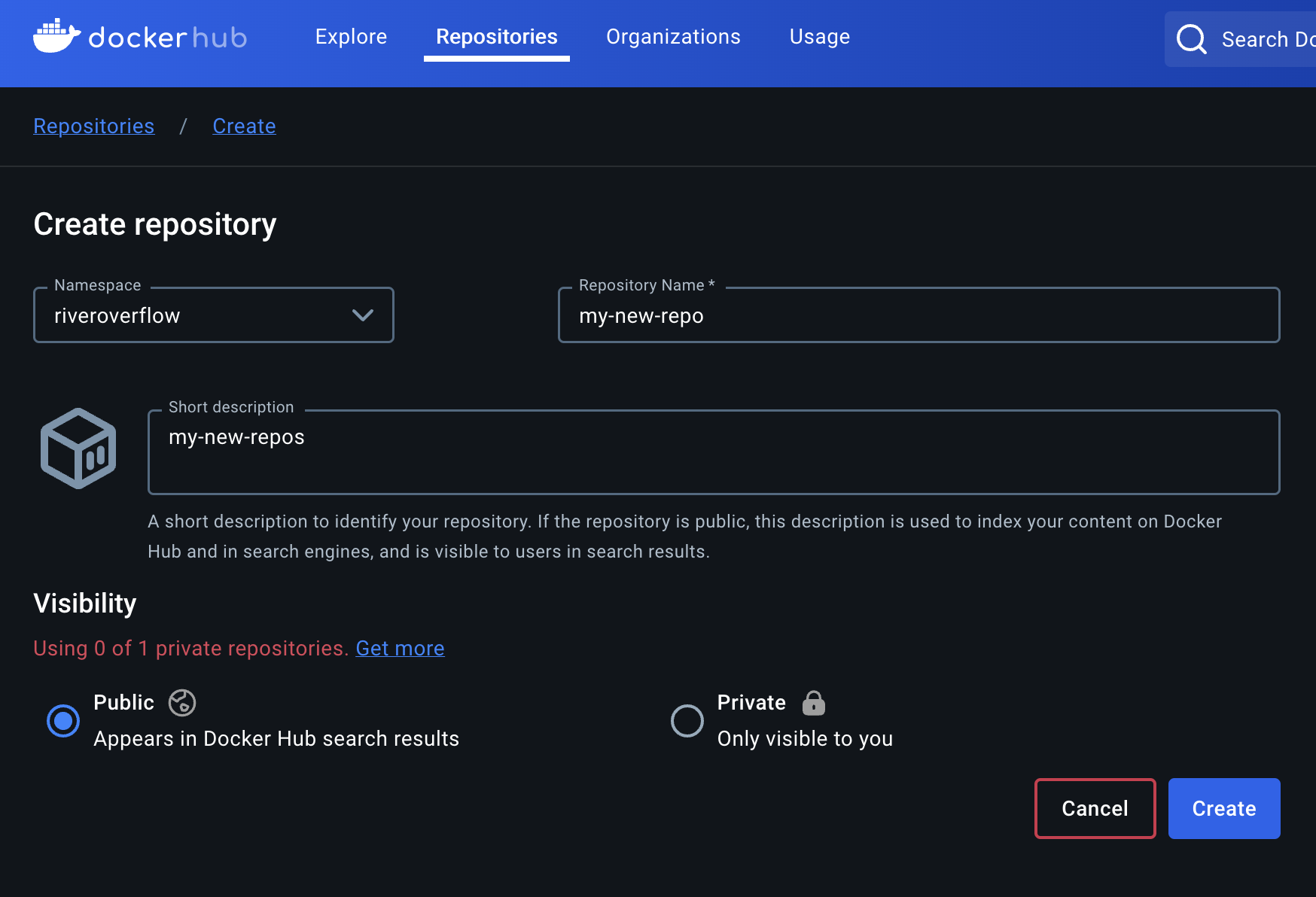
Task: Cancel repository creation
Action: tap(1095, 808)
